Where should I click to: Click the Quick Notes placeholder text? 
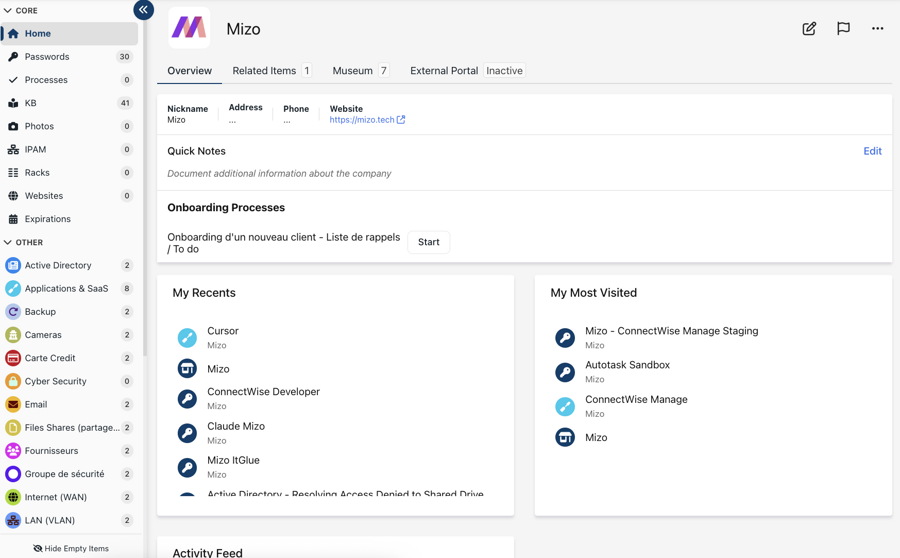point(279,173)
